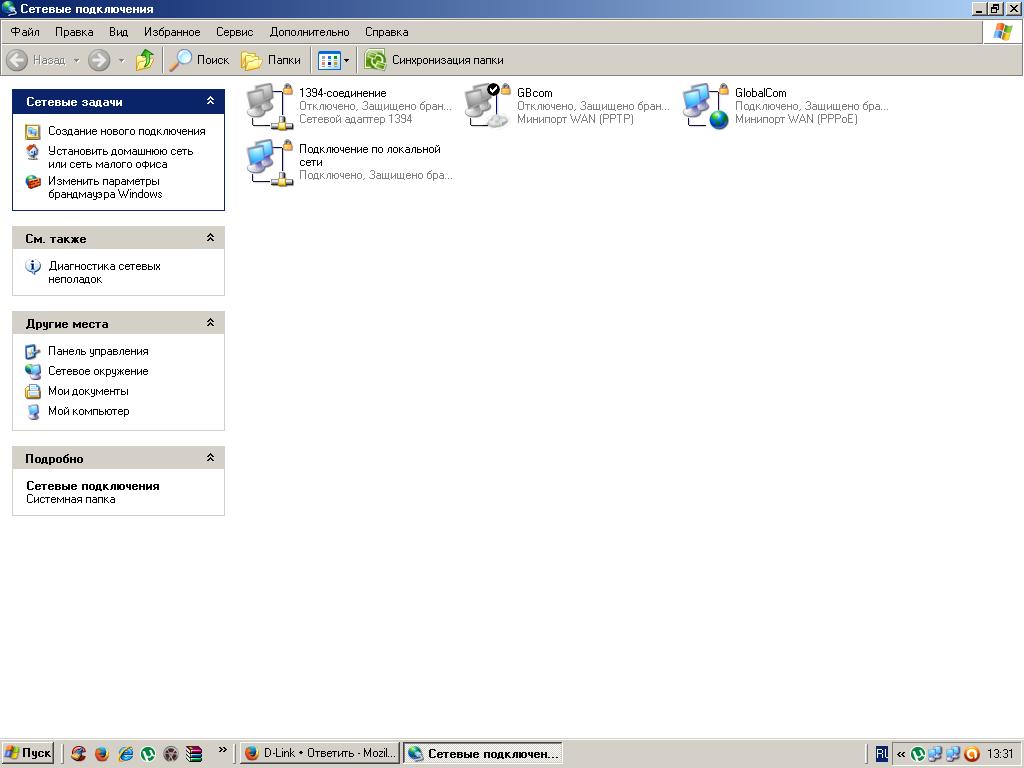Open the Правка menu

point(74,32)
